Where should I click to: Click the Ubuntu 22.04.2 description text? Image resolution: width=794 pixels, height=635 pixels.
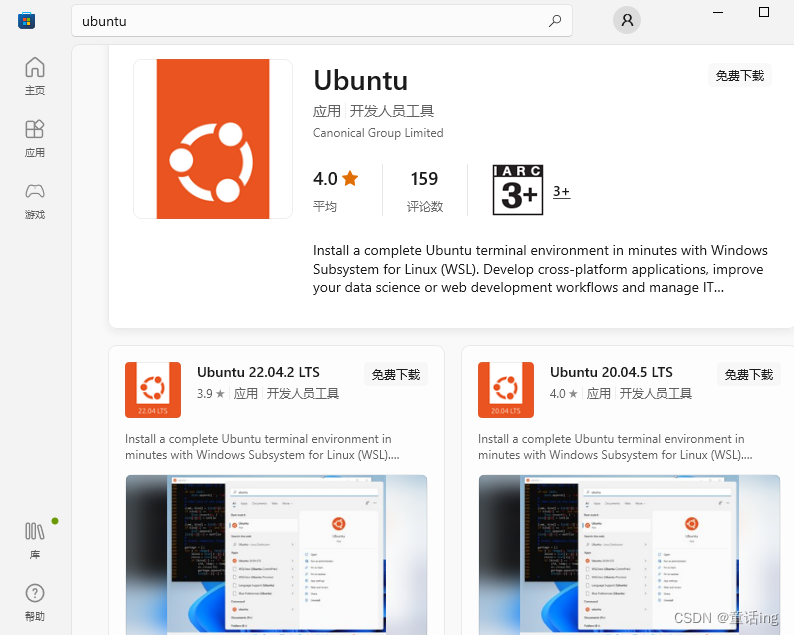coord(262,447)
